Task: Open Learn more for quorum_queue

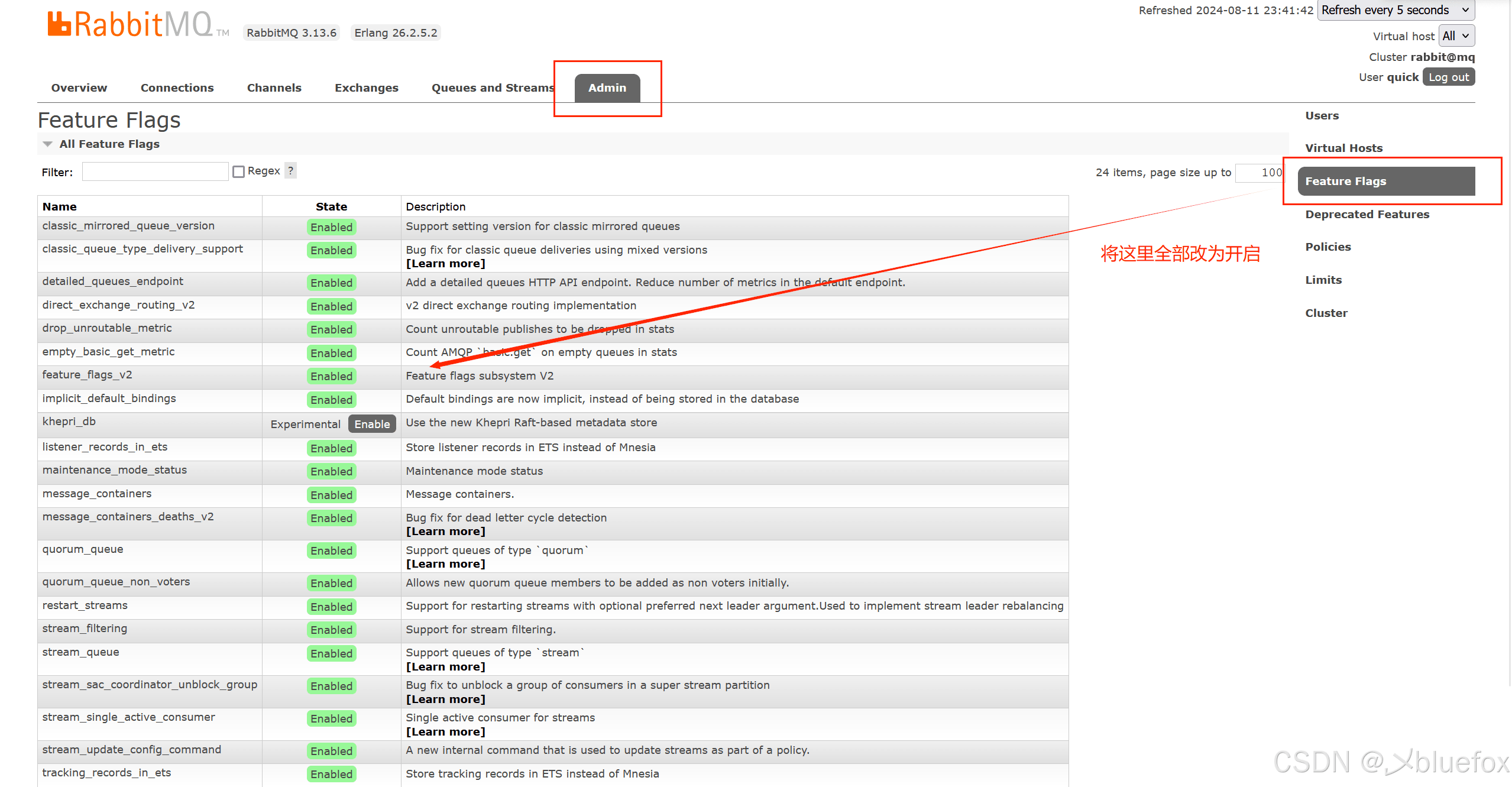Action: [445, 564]
